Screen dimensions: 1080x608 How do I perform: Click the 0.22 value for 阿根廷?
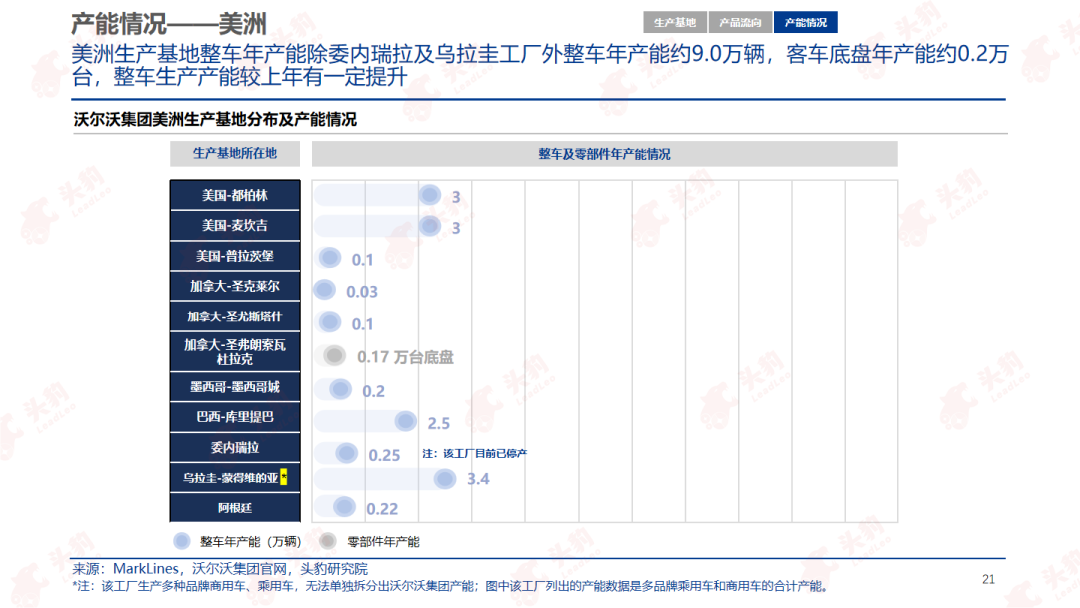[382, 509]
